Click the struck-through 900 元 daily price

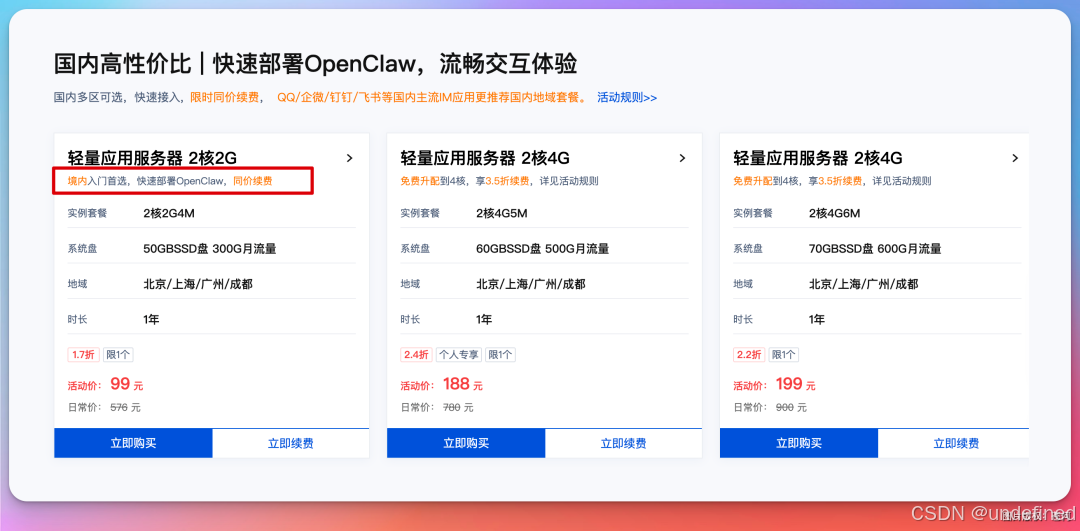[x=791, y=407]
